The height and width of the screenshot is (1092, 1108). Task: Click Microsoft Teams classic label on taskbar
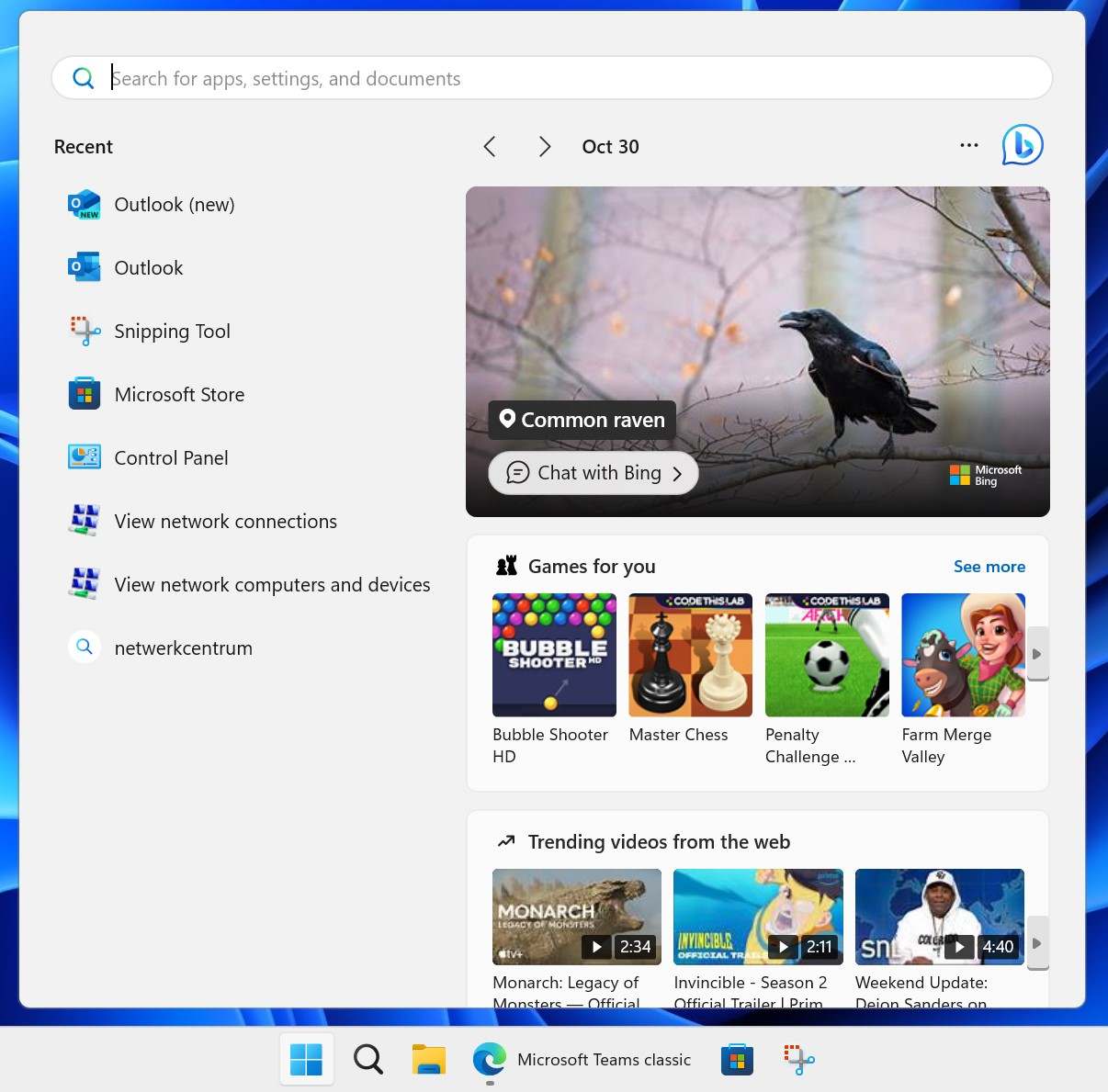605,1060
